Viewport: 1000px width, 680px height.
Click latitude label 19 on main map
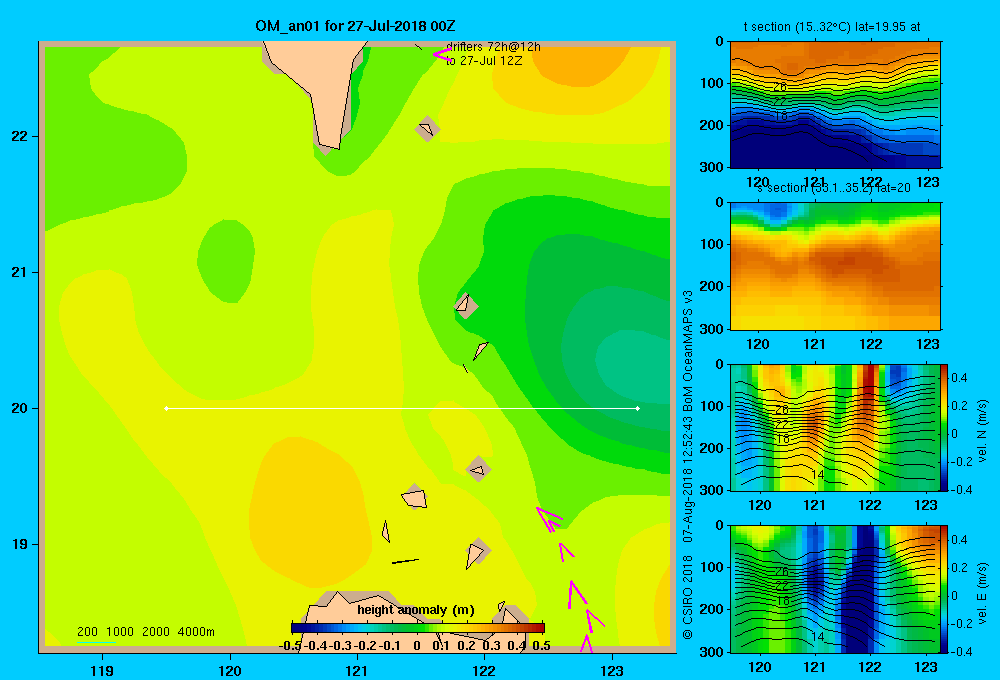pos(20,544)
